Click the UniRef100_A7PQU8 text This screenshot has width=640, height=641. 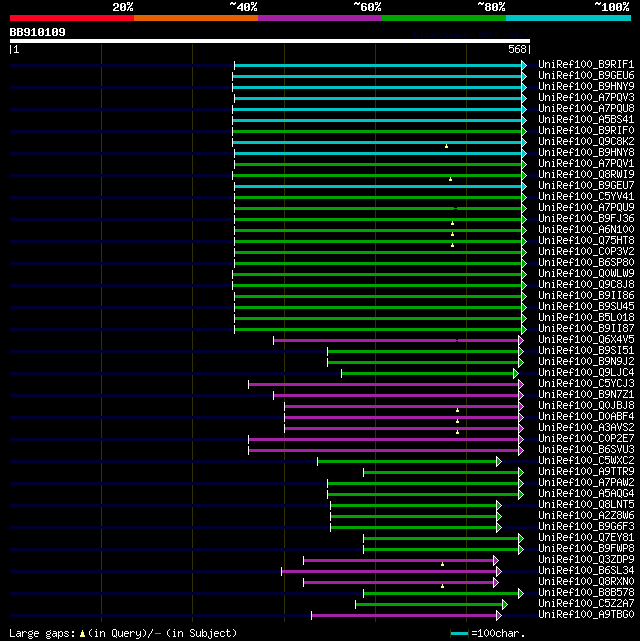[x=586, y=109]
